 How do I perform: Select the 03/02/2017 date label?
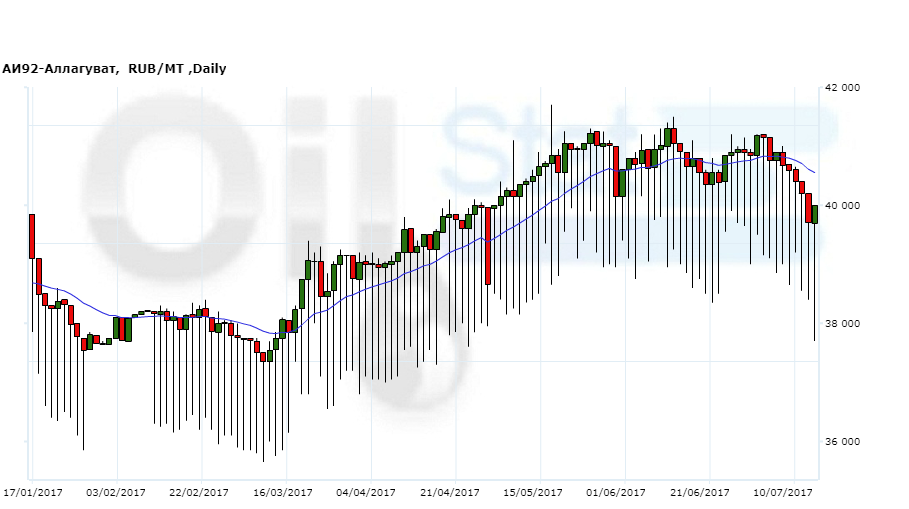coord(117,493)
